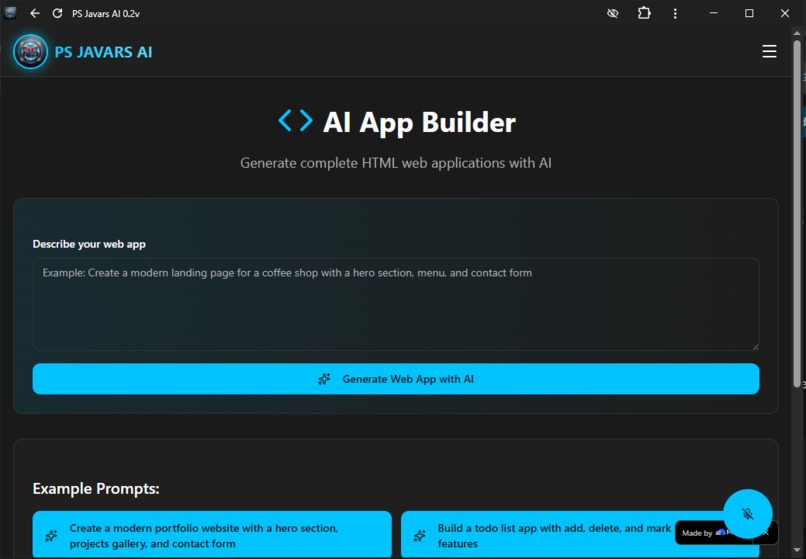The image size is (806, 559).
Task: Click the page vertical scrollbar thumb
Action: (797, 212)
